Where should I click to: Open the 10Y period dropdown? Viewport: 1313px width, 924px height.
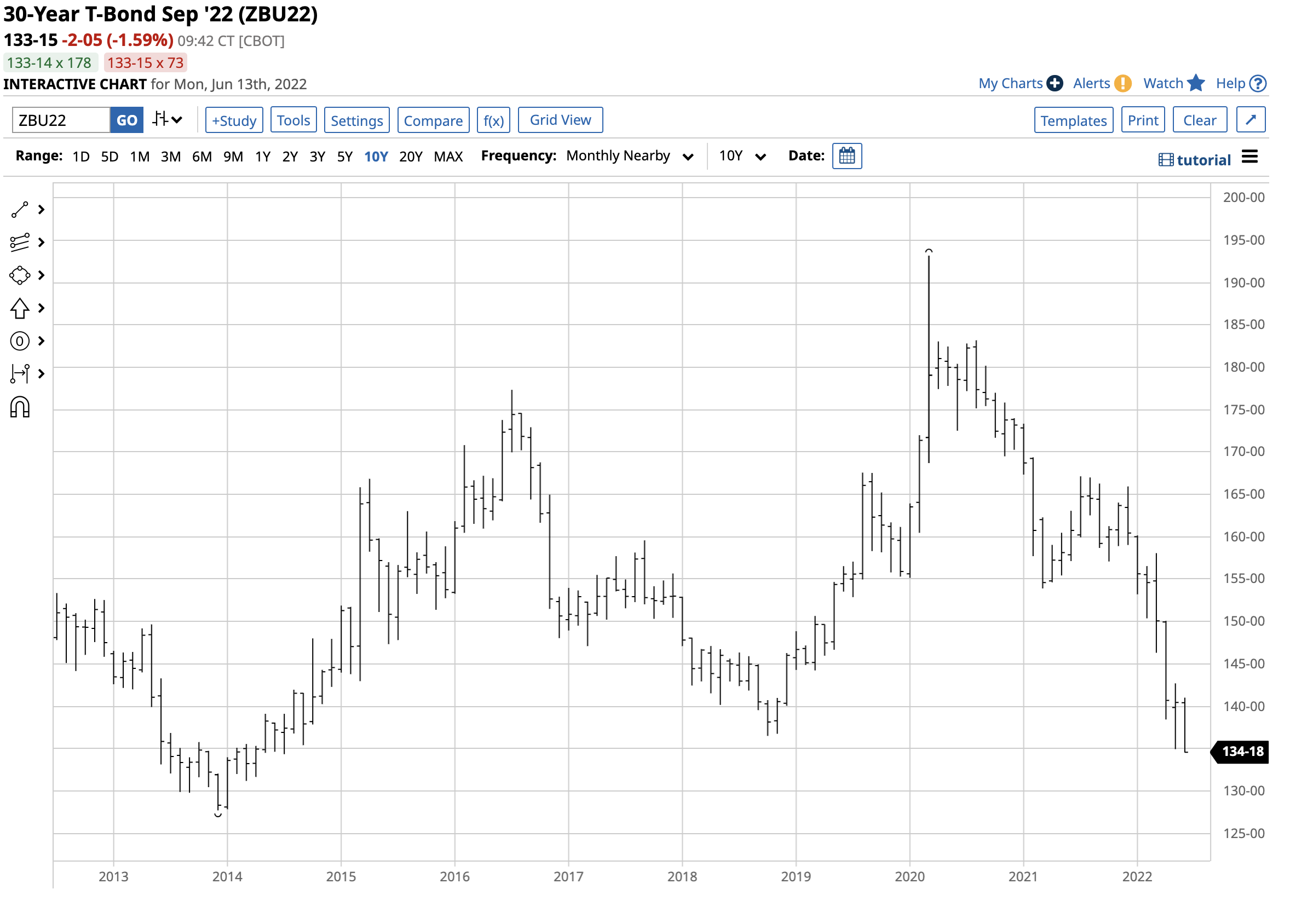[x=742, y=156]
